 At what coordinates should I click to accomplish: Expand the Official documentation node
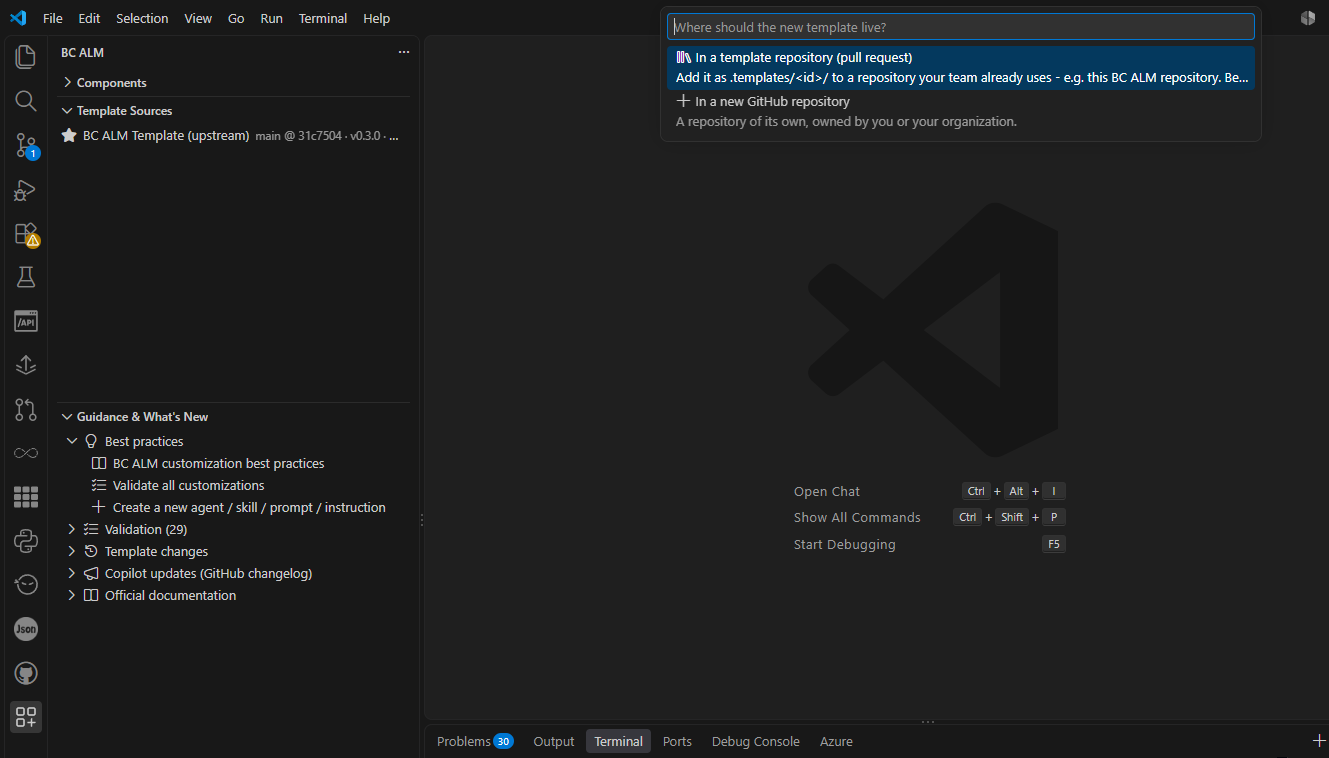pos(72,595)
